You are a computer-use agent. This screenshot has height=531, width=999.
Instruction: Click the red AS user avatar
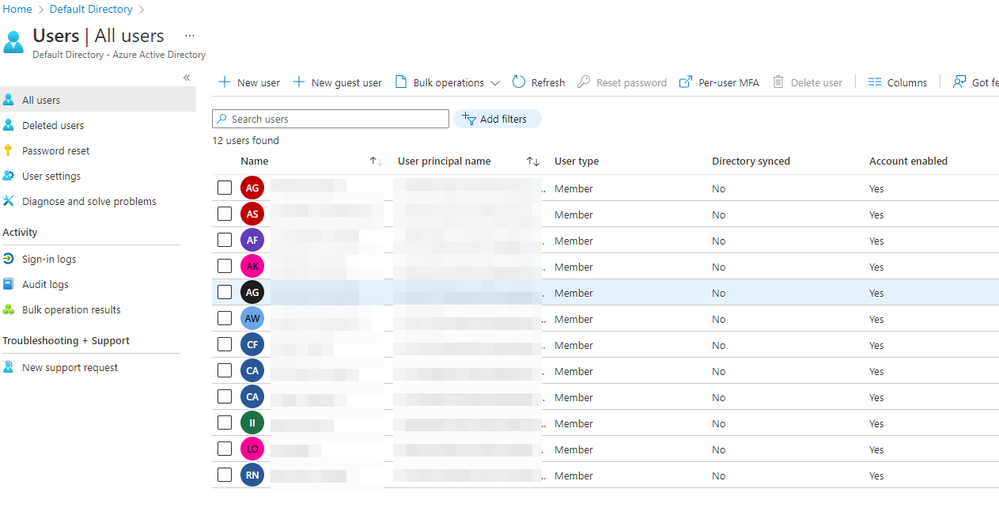(x=252, y=214)
